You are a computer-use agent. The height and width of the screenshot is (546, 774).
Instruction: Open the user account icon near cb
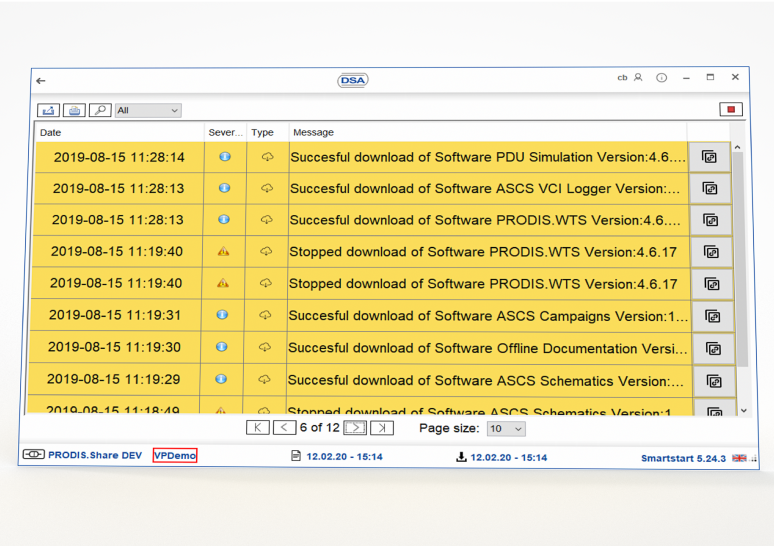click(x=638, y=78)
